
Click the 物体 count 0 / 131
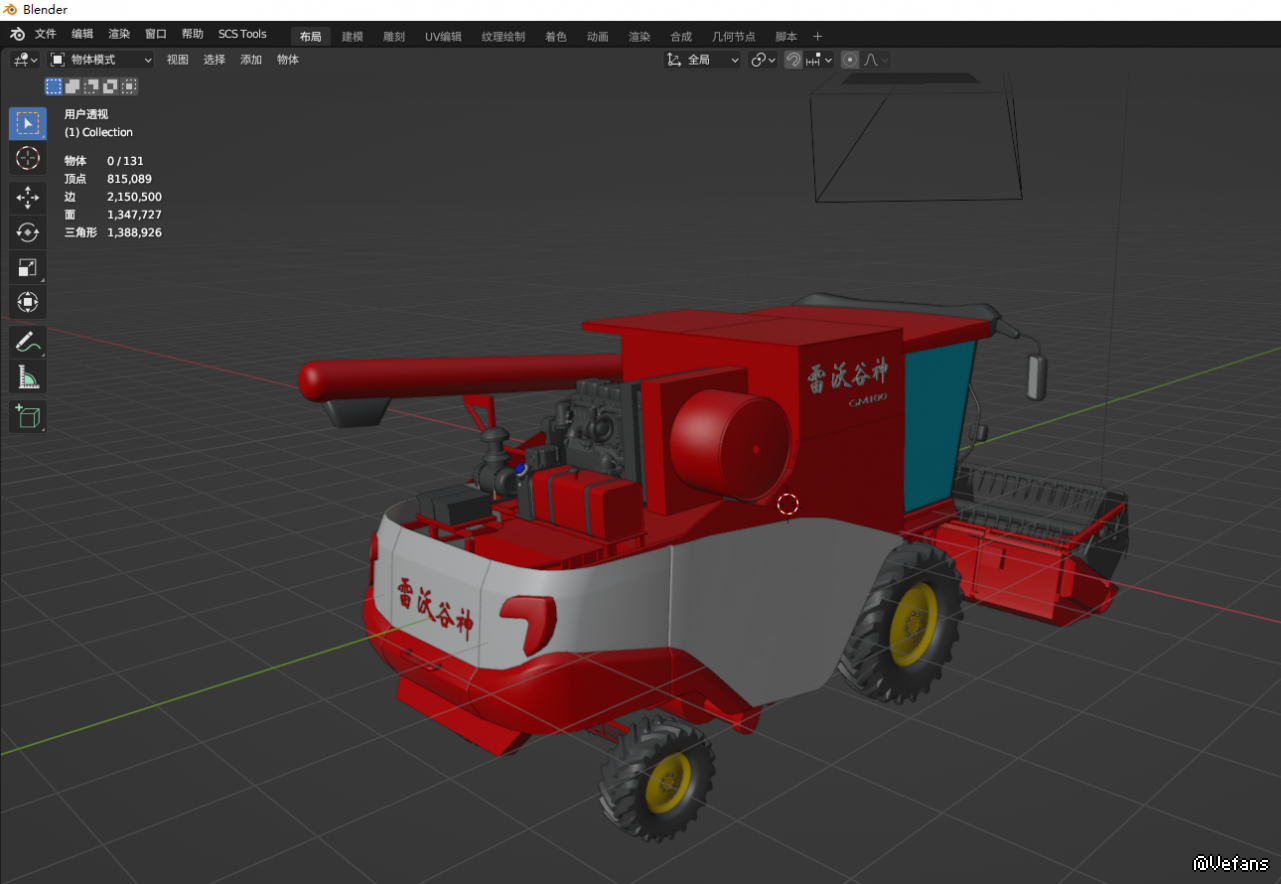(125, 161)
